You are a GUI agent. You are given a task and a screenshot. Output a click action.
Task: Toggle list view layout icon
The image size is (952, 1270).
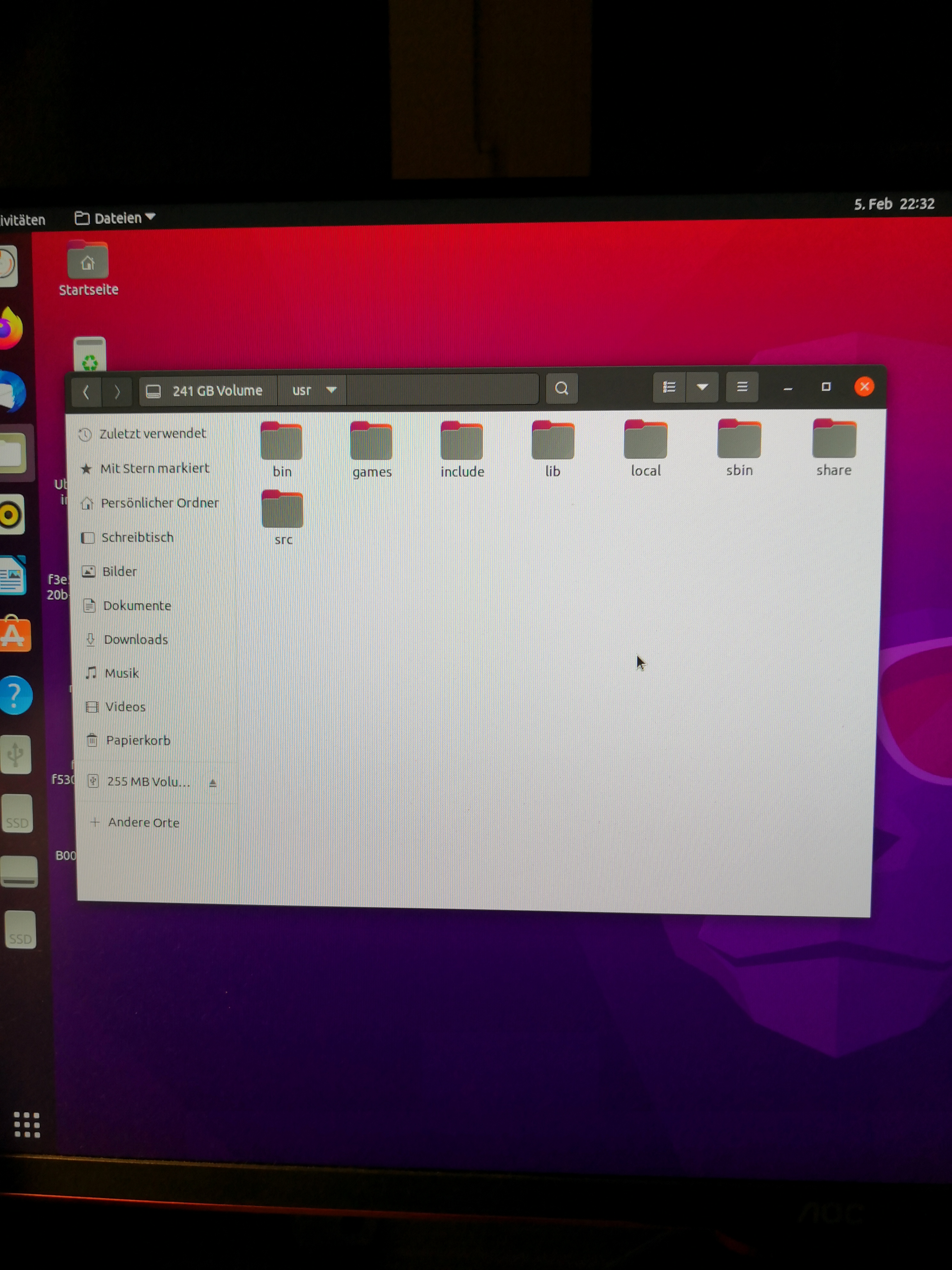coord(669,388)
